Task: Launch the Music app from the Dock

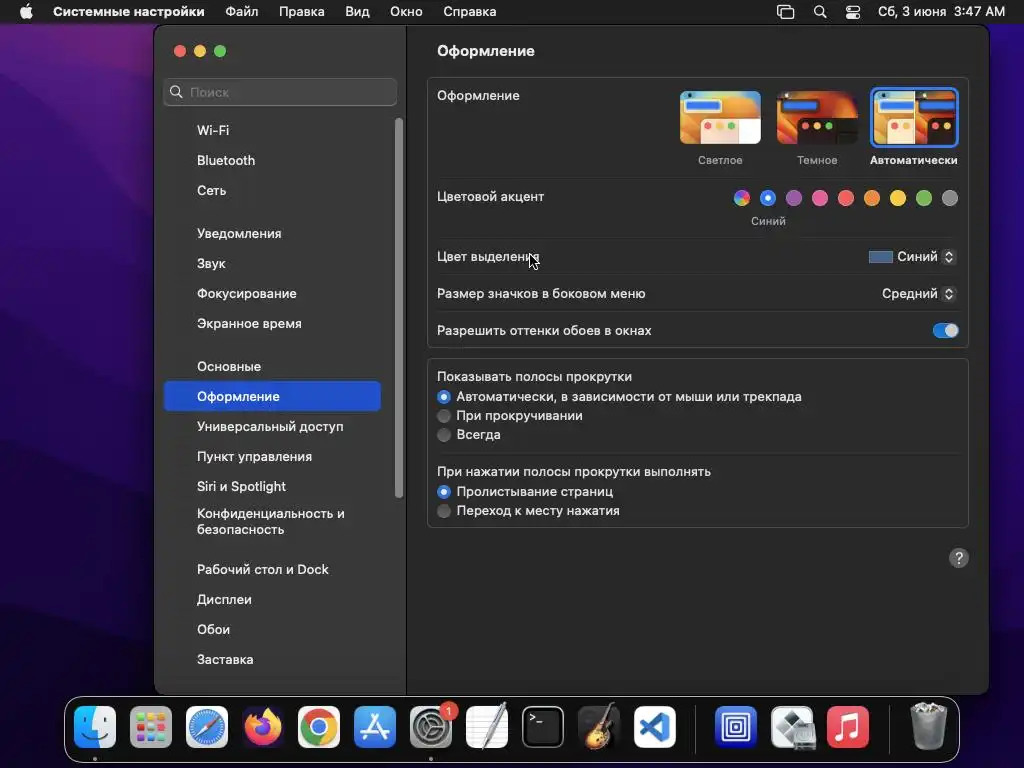Action: pos(848,727)
